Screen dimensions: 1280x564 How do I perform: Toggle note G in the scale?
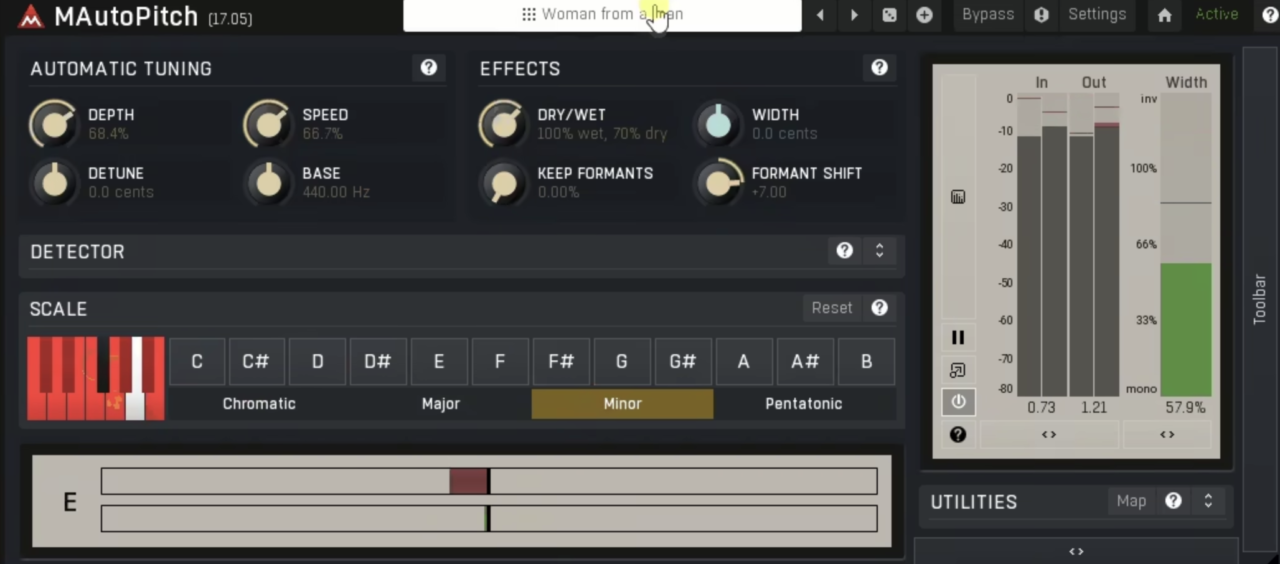(x=622, y=362)
